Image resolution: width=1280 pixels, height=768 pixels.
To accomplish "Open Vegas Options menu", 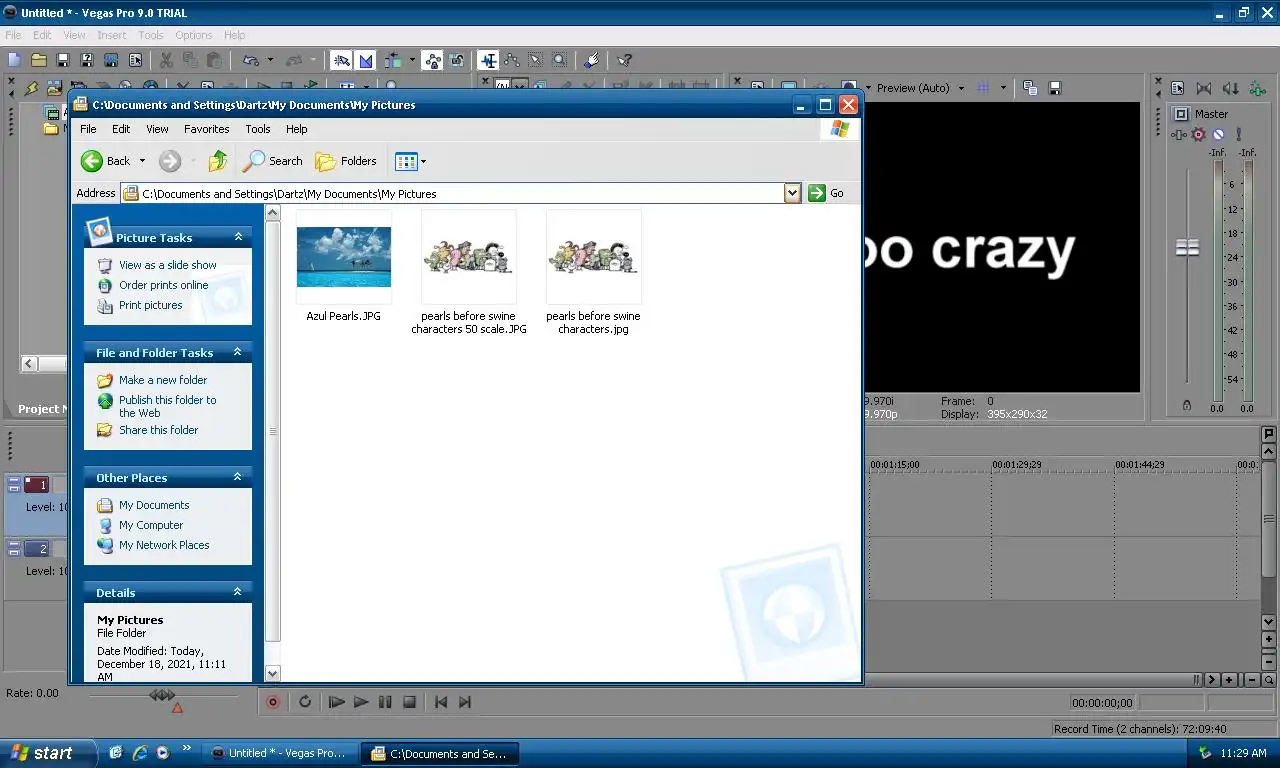I will pyautogui.click(x=194, y=35).
